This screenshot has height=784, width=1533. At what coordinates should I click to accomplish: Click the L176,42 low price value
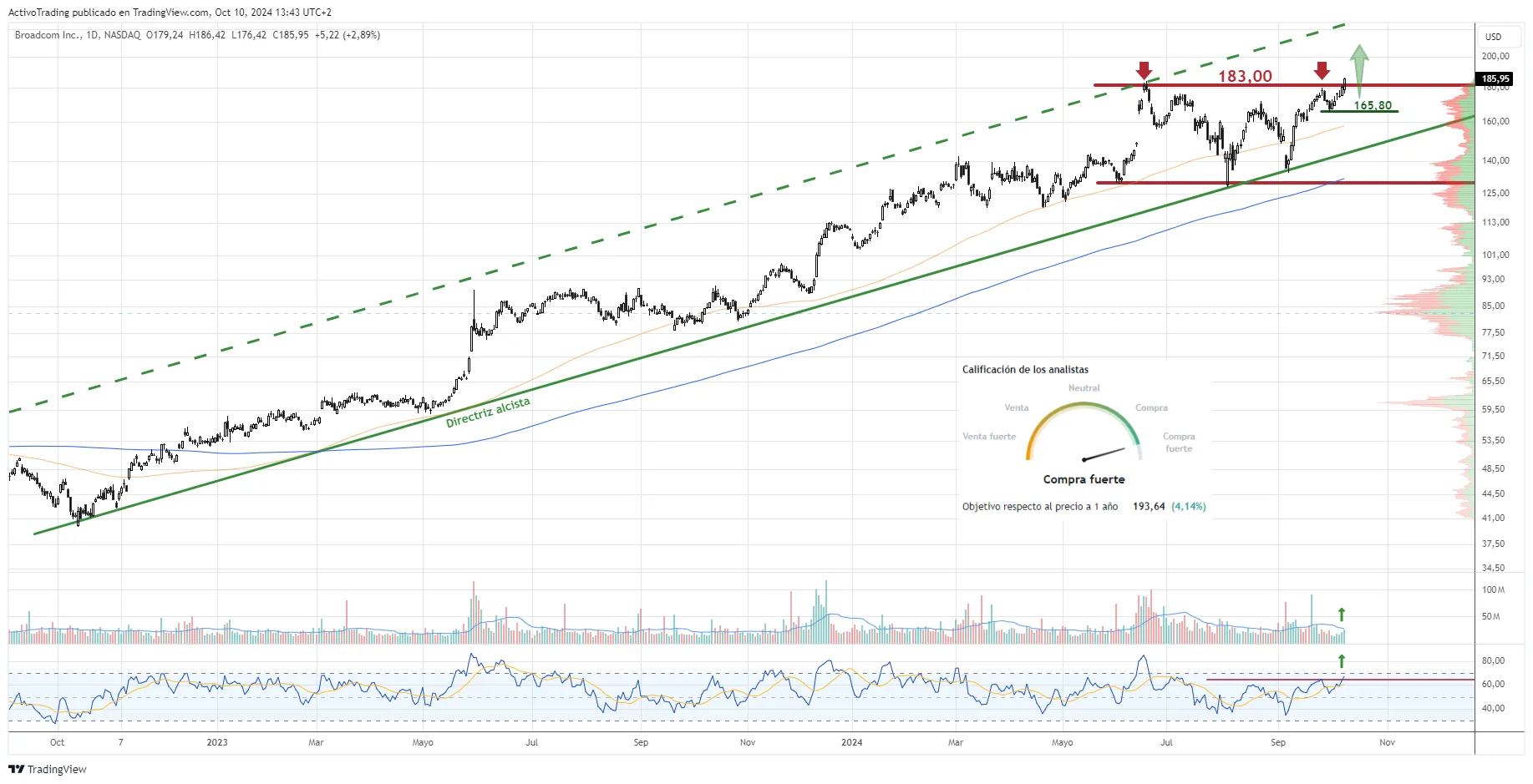[249, 35]
